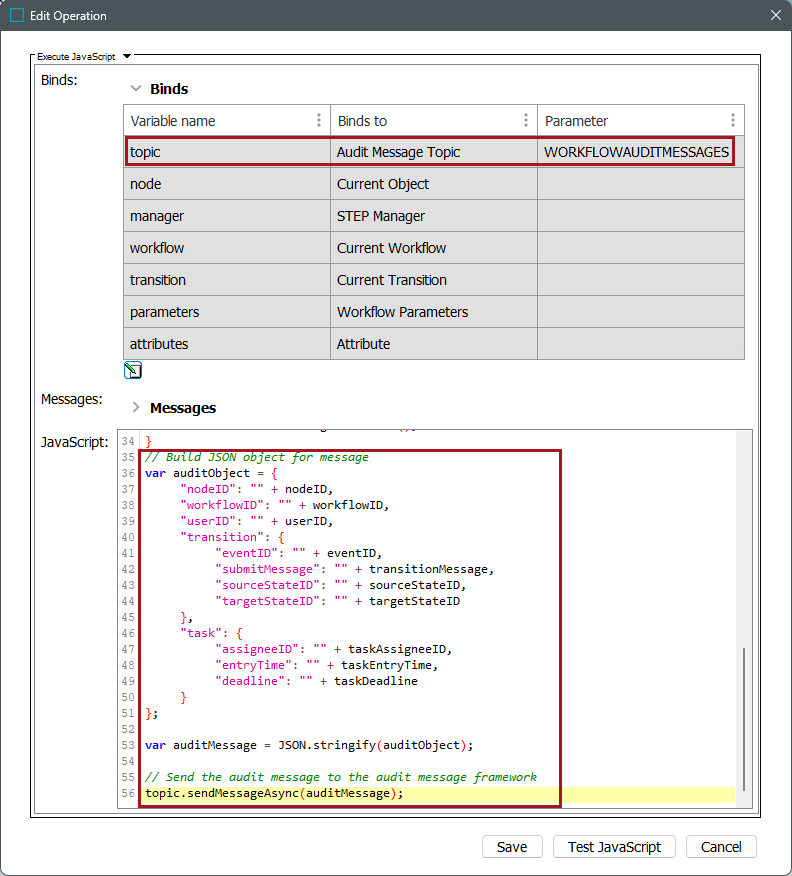Viewport: 792px width, 876px height.
Task: Select the attributes variable row
Action: click(x=227, y=344)
